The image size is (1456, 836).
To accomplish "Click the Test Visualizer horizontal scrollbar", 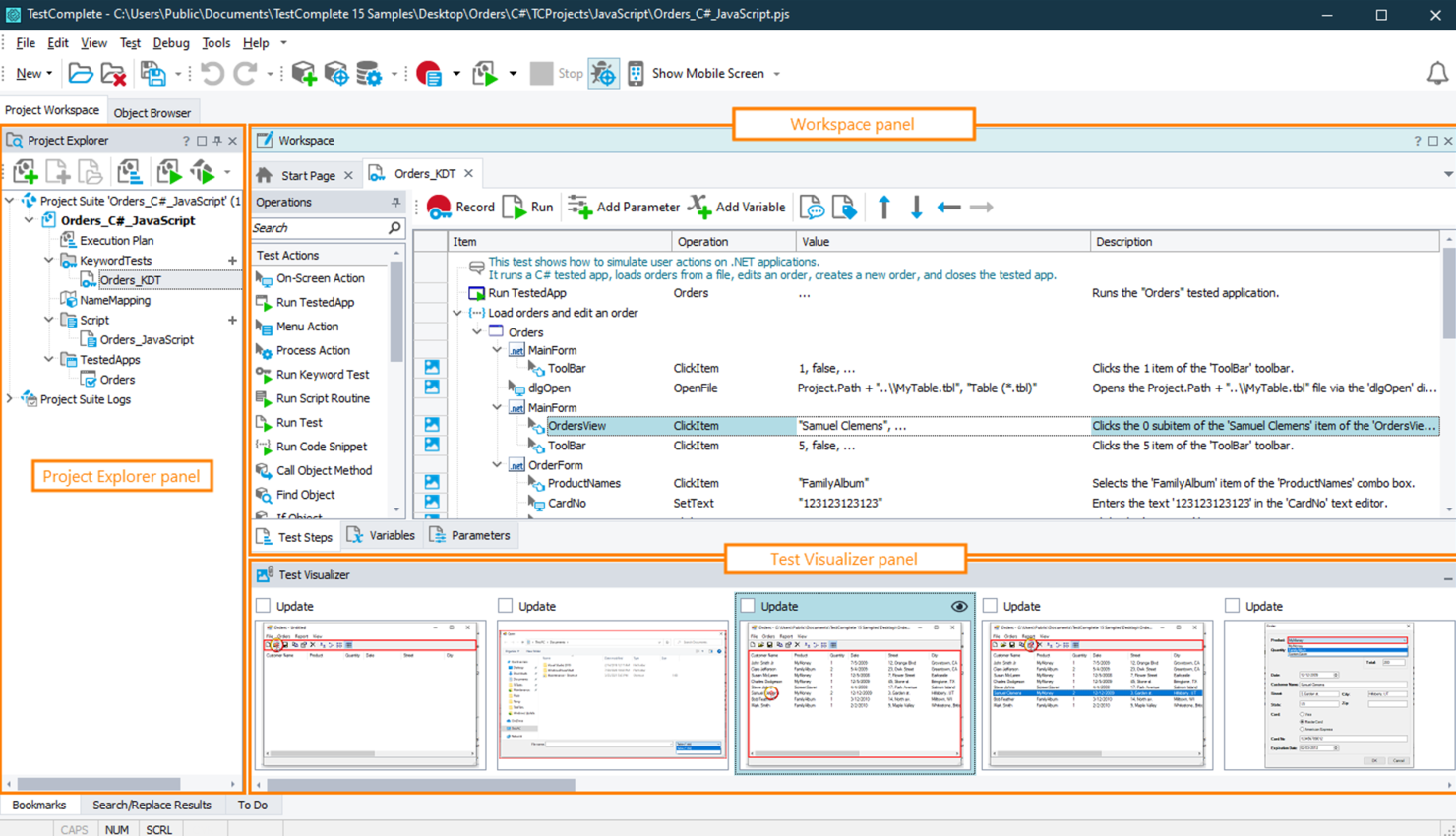I will 421,785.
